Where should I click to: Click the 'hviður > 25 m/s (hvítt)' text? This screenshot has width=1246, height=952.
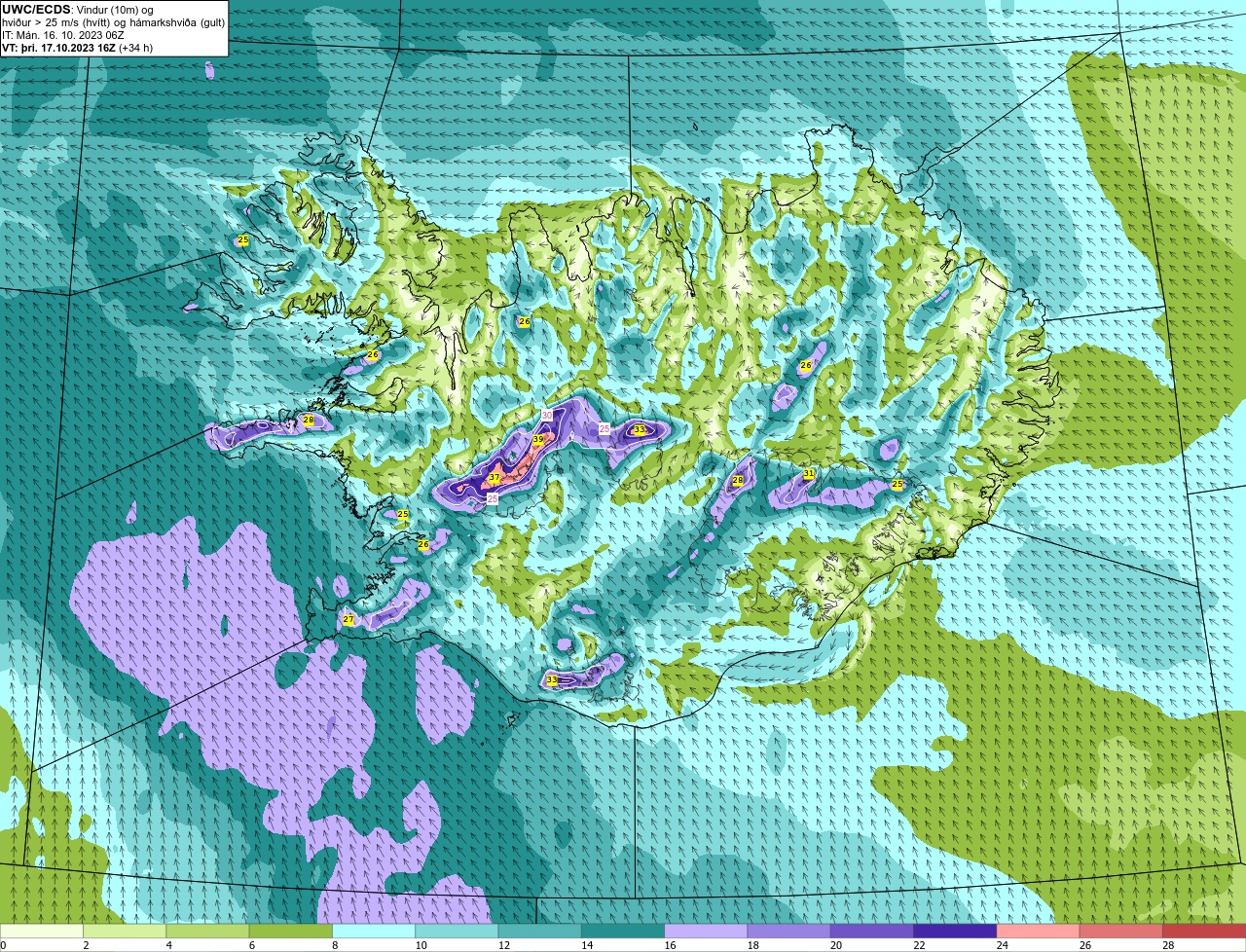[x=57, y=22]
